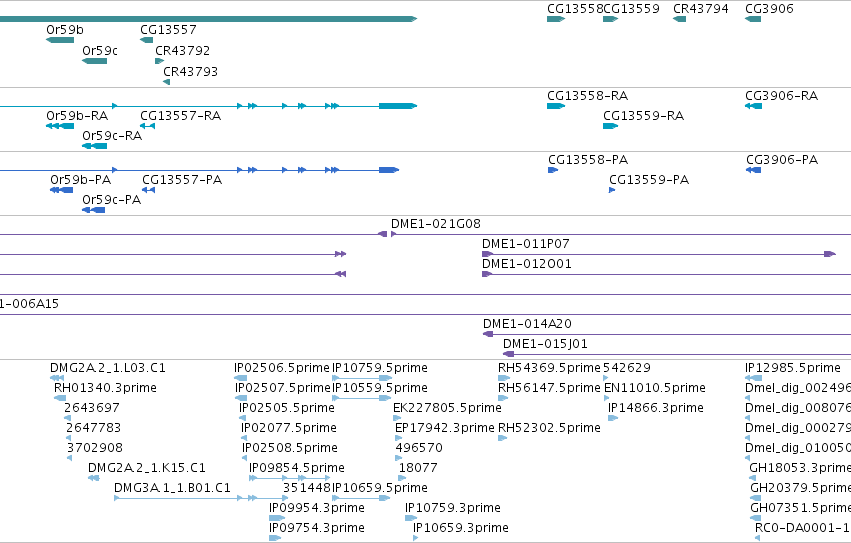Click the IP14866.3prime EST label
This screenshot has width=851, height=543.
[x=656, y=408]
